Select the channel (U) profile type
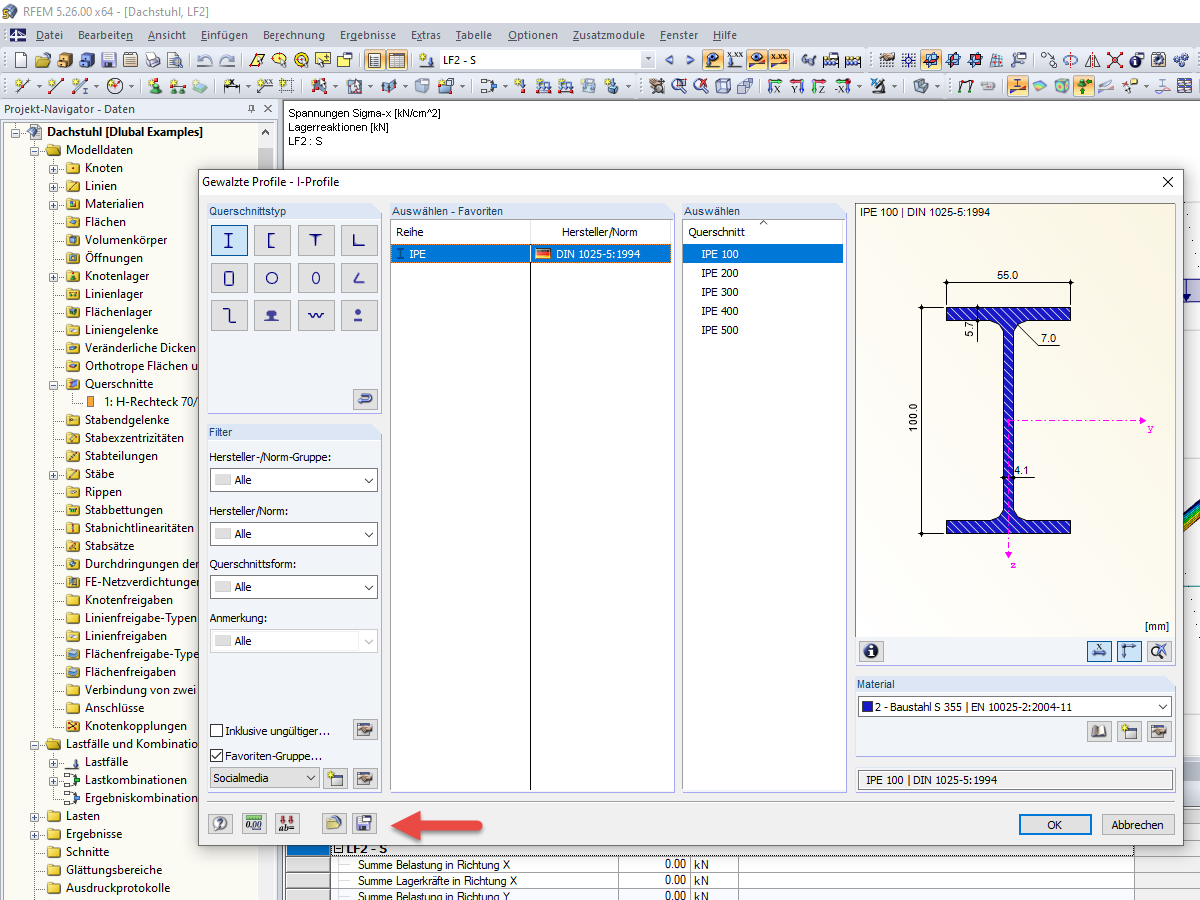This screenshot has width=1200, height=900. click(272, 240)
